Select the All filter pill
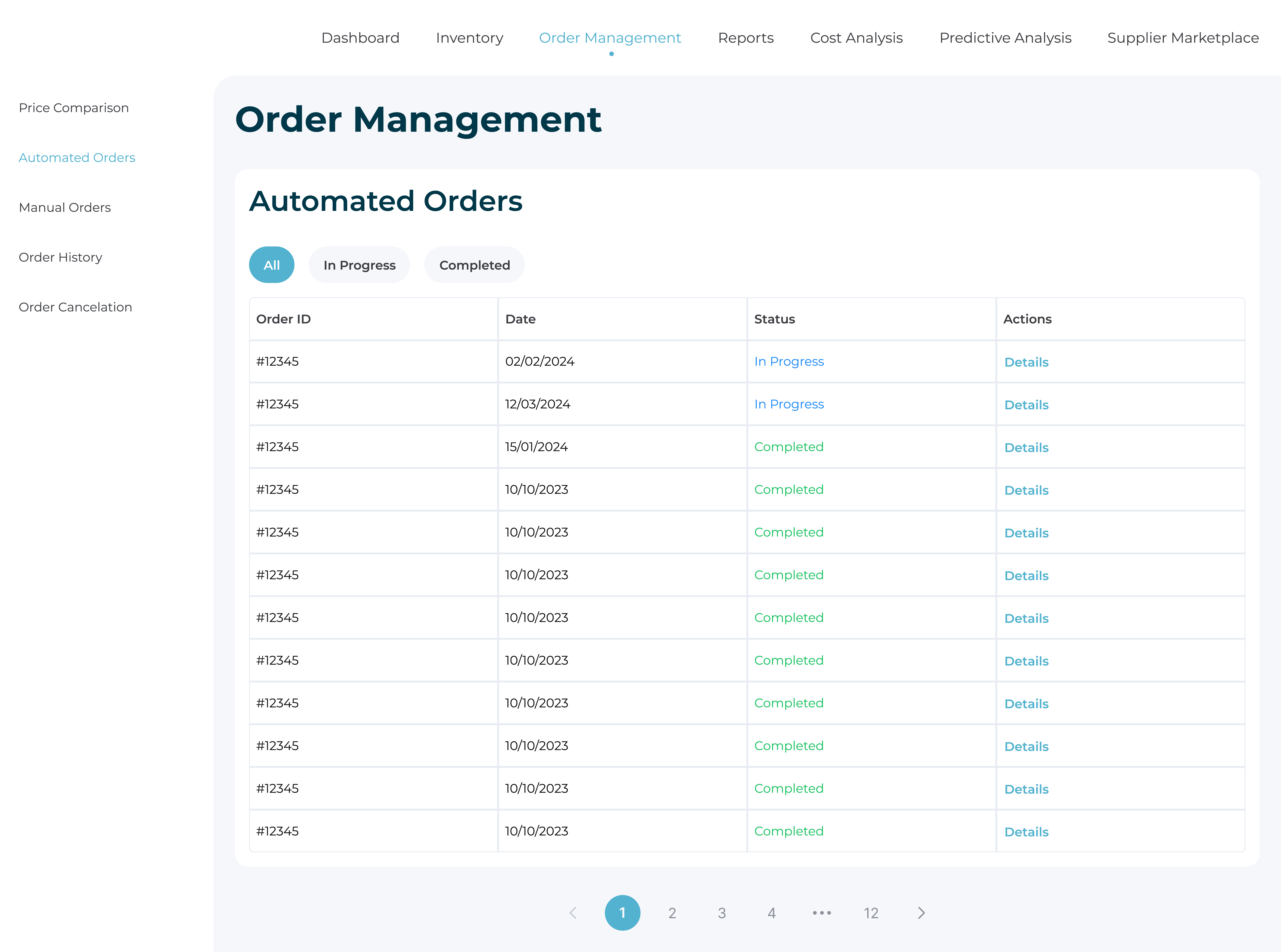This screenshot has width=1281, height=952. [271, 265]
